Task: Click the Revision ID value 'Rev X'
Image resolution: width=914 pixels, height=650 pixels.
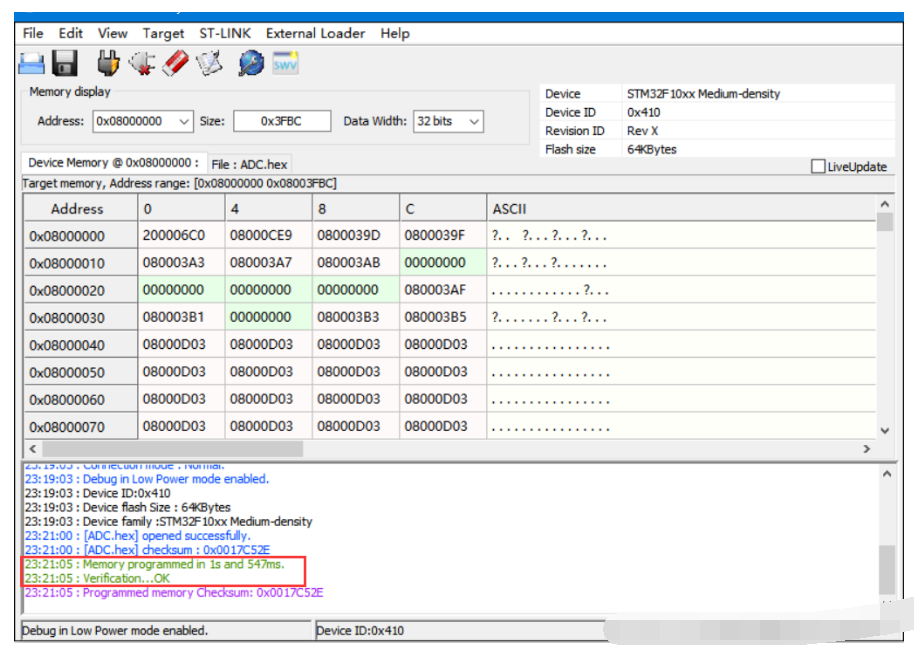Action: 642,131
